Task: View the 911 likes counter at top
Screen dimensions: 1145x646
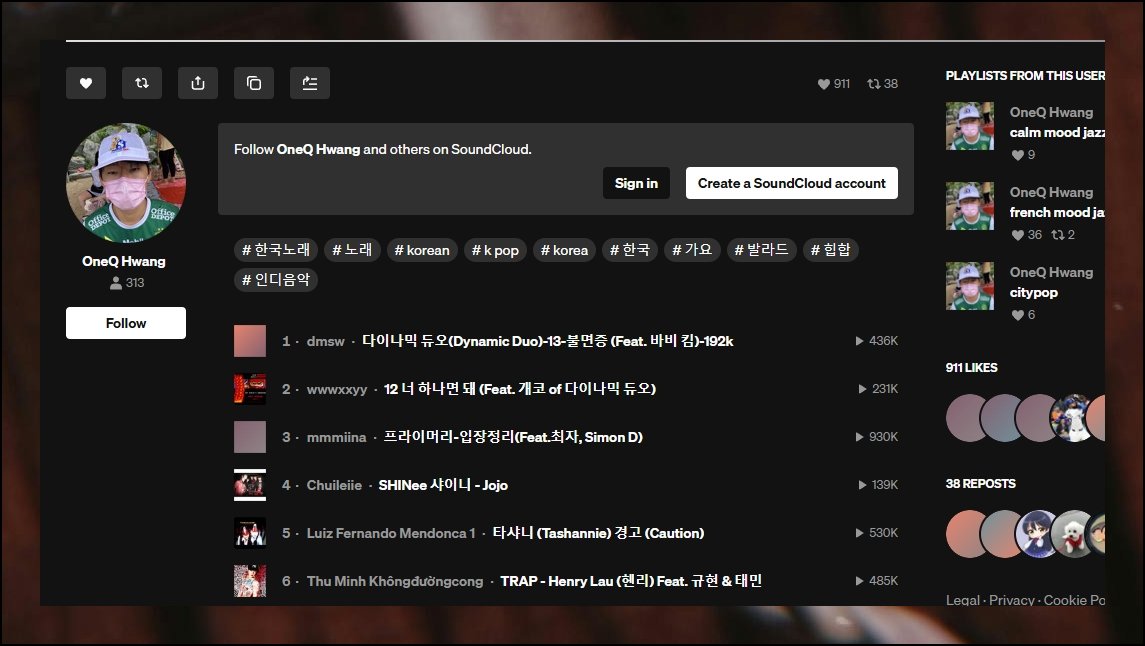Action: [x=834, y=84]
